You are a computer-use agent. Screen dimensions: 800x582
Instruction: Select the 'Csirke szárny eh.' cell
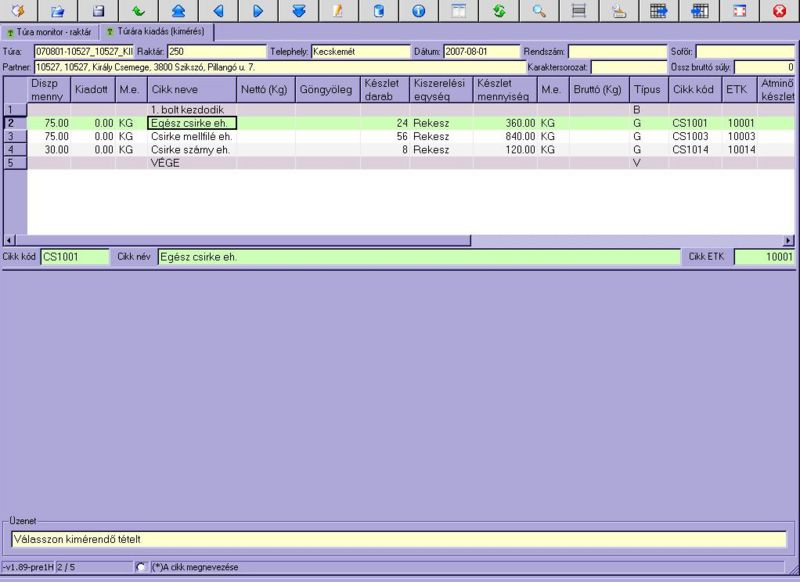(x=192, y=149)
